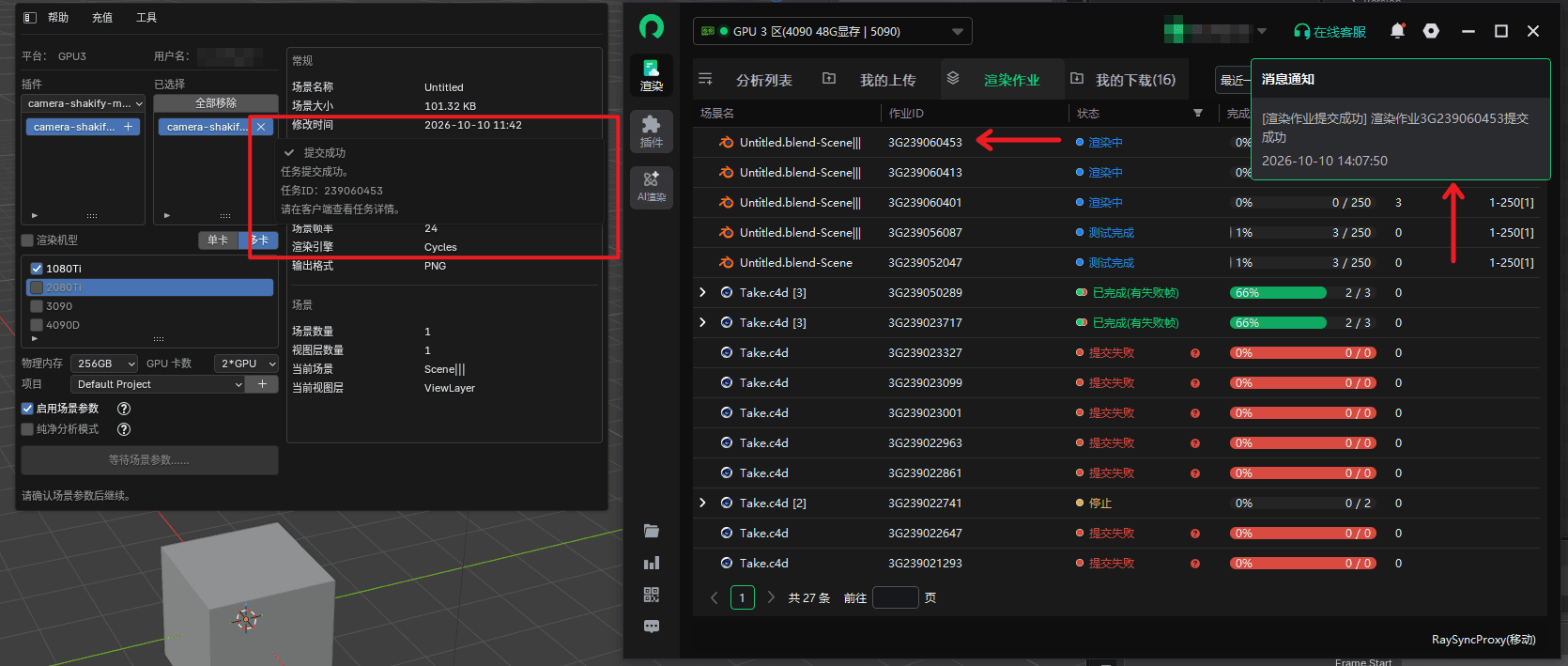Screen dimensions: 1568x666
Task: Click error question mark for job 3G239021293
Action: (x=1195, y=564)
